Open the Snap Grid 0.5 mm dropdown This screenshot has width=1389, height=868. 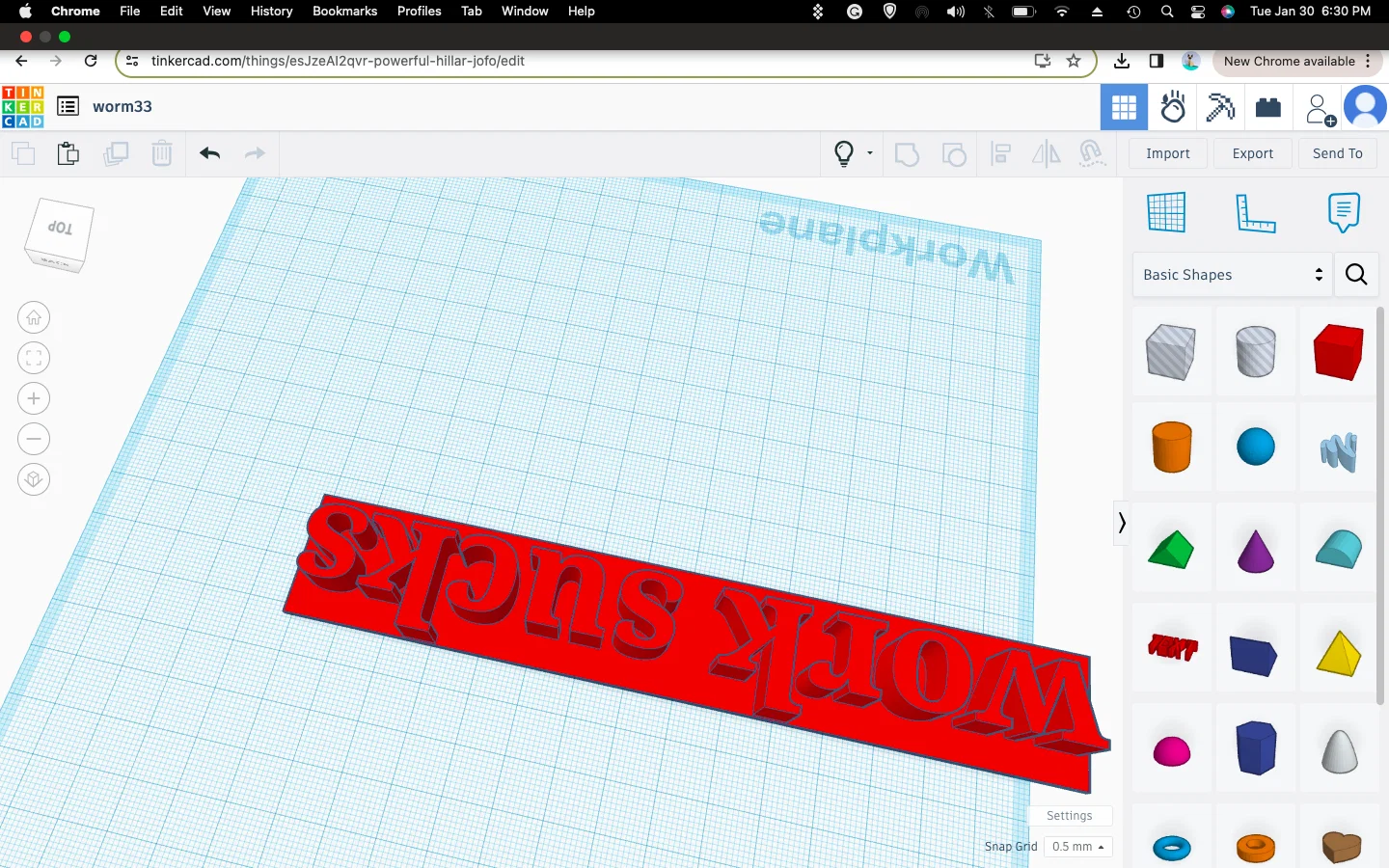click(x=1078, y=847)
